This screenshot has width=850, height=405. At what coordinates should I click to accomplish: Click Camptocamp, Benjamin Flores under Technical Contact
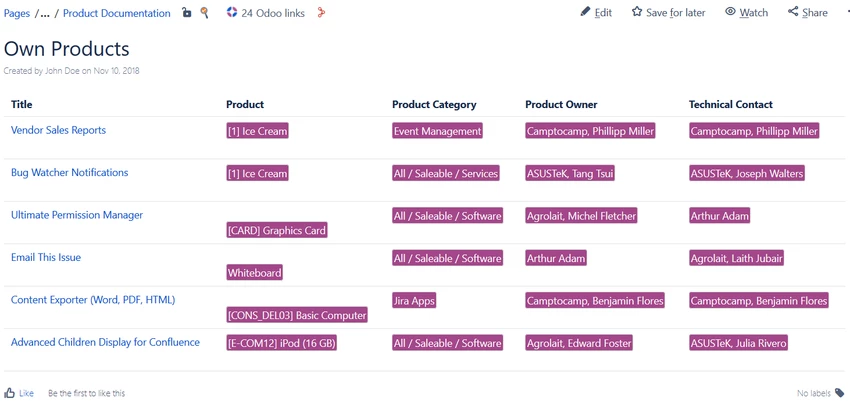759,300
